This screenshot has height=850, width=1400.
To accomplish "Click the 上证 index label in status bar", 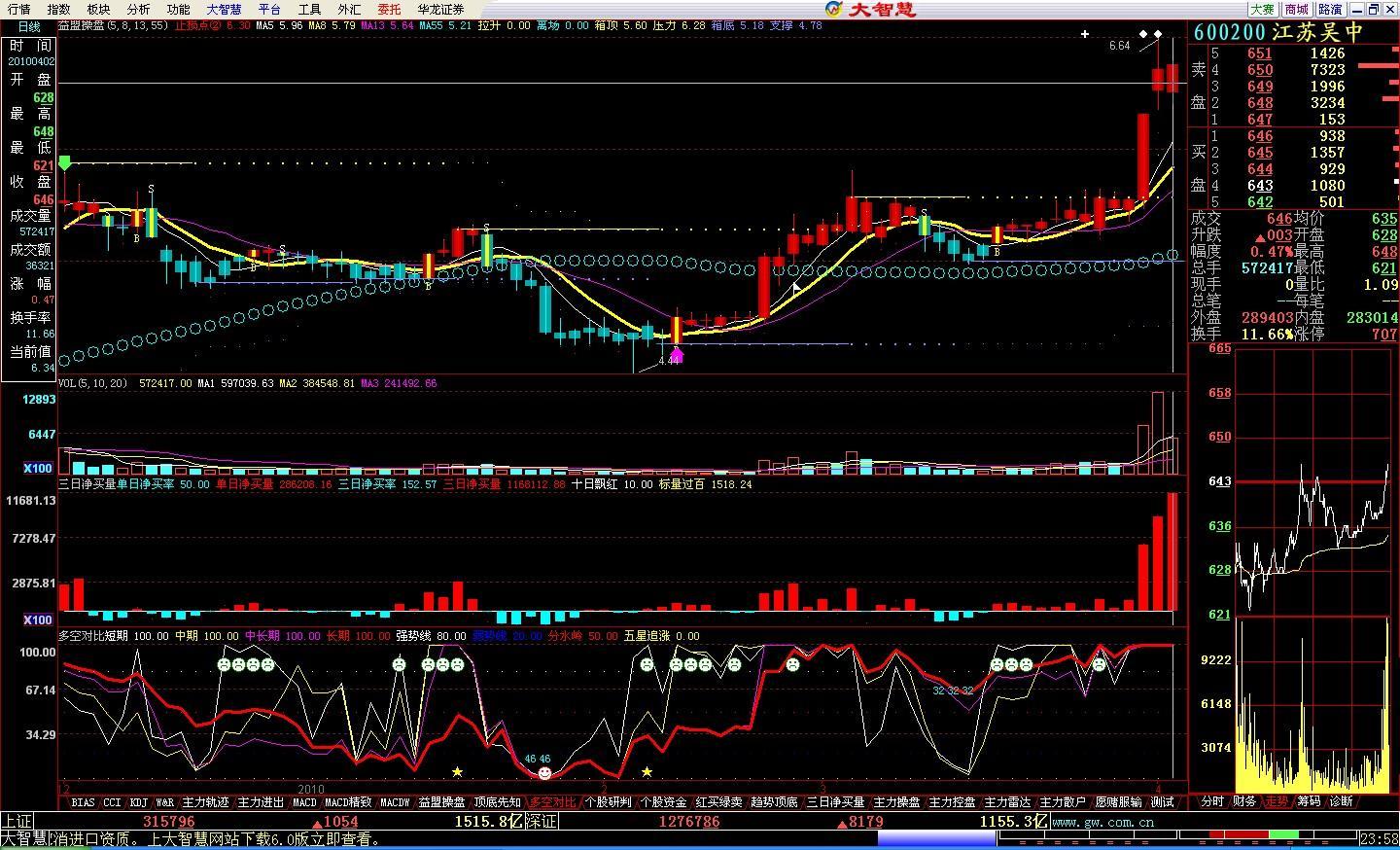I will (17, 822).
